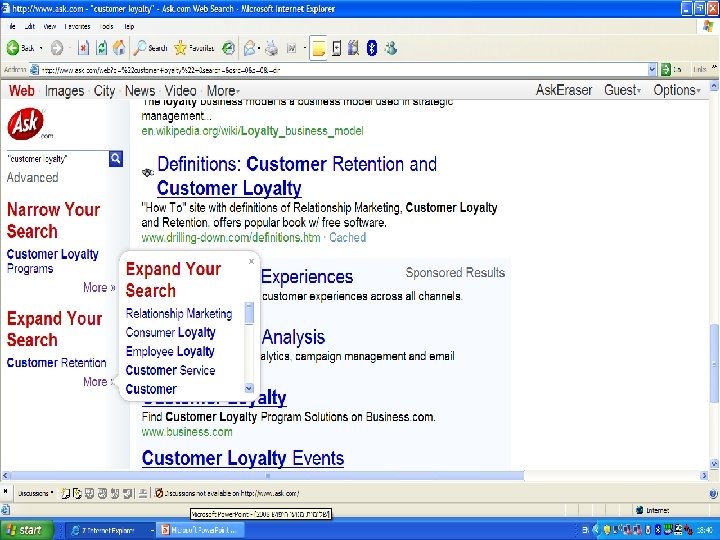Click the horizontal scrollbar at page bottom
This screenshot has height=540, width=720.
[x=266, y=476]
